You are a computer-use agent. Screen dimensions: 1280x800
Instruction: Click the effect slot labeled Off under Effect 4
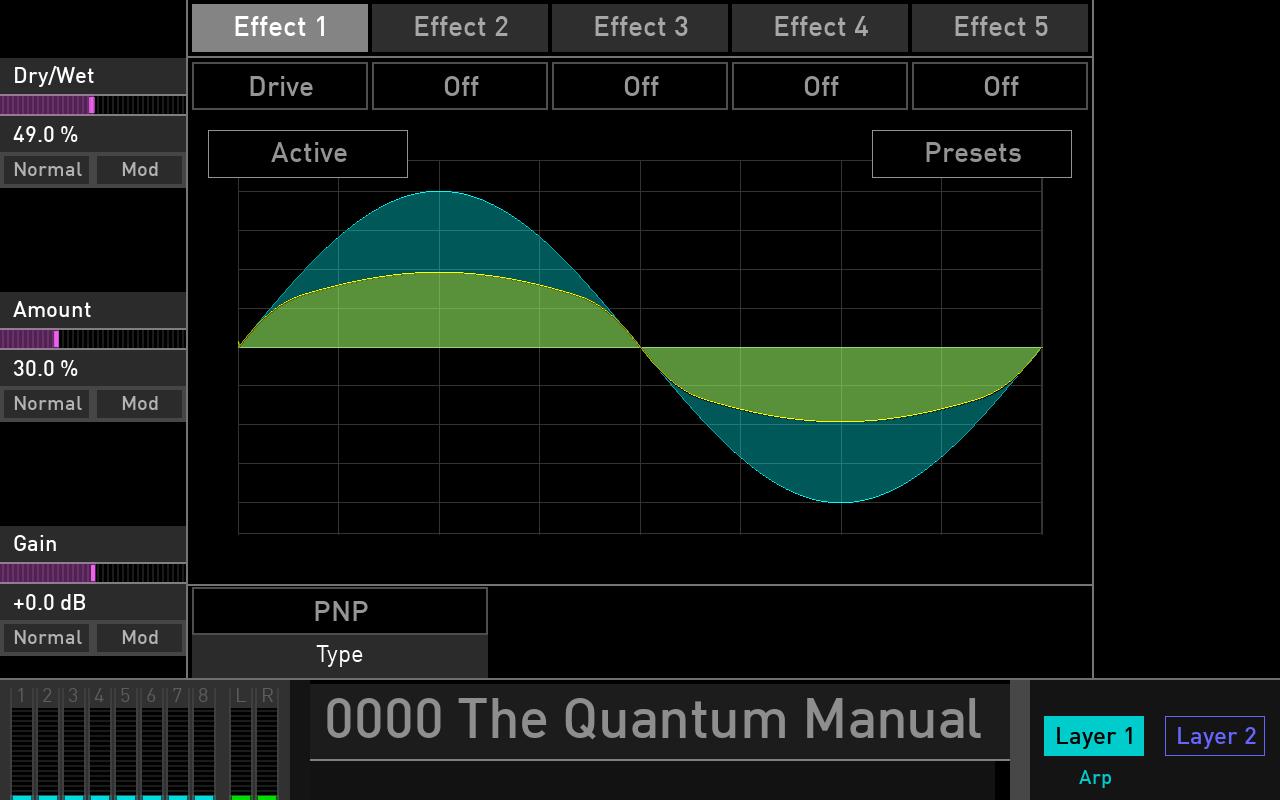(819, 86)
